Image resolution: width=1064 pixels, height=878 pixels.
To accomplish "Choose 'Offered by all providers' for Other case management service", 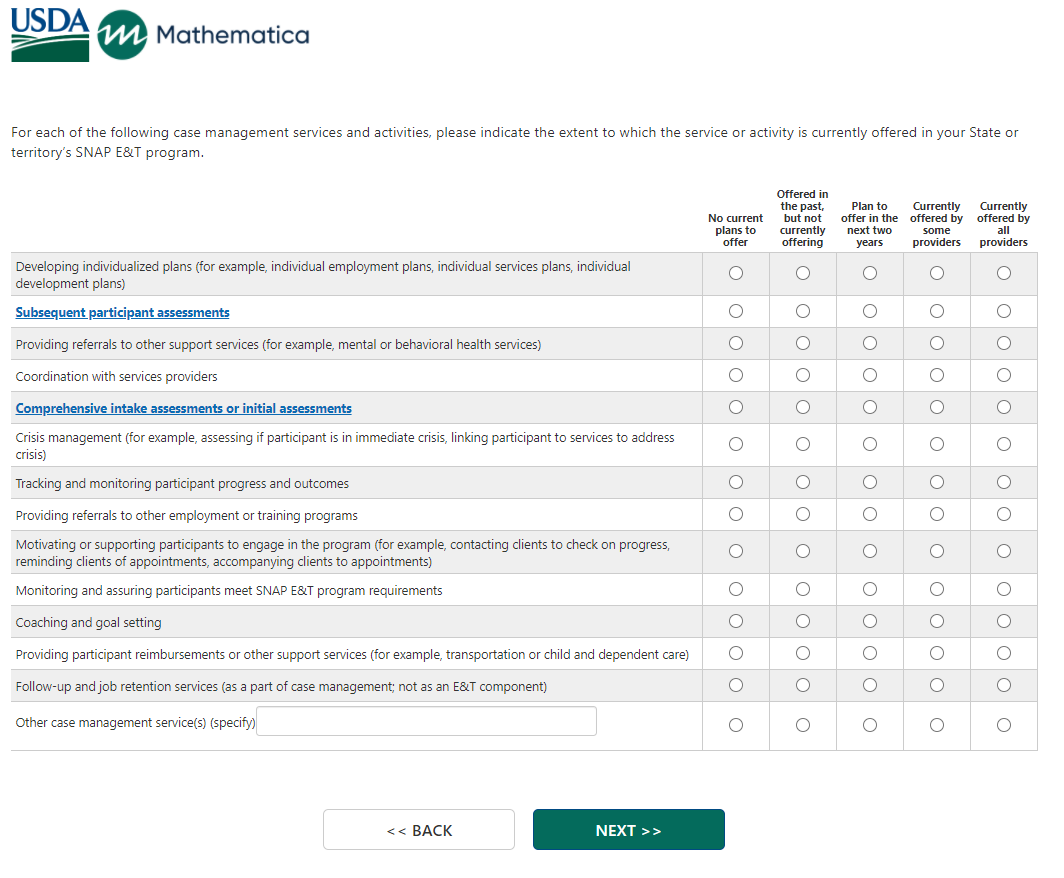I will (x=1003, y=725).
